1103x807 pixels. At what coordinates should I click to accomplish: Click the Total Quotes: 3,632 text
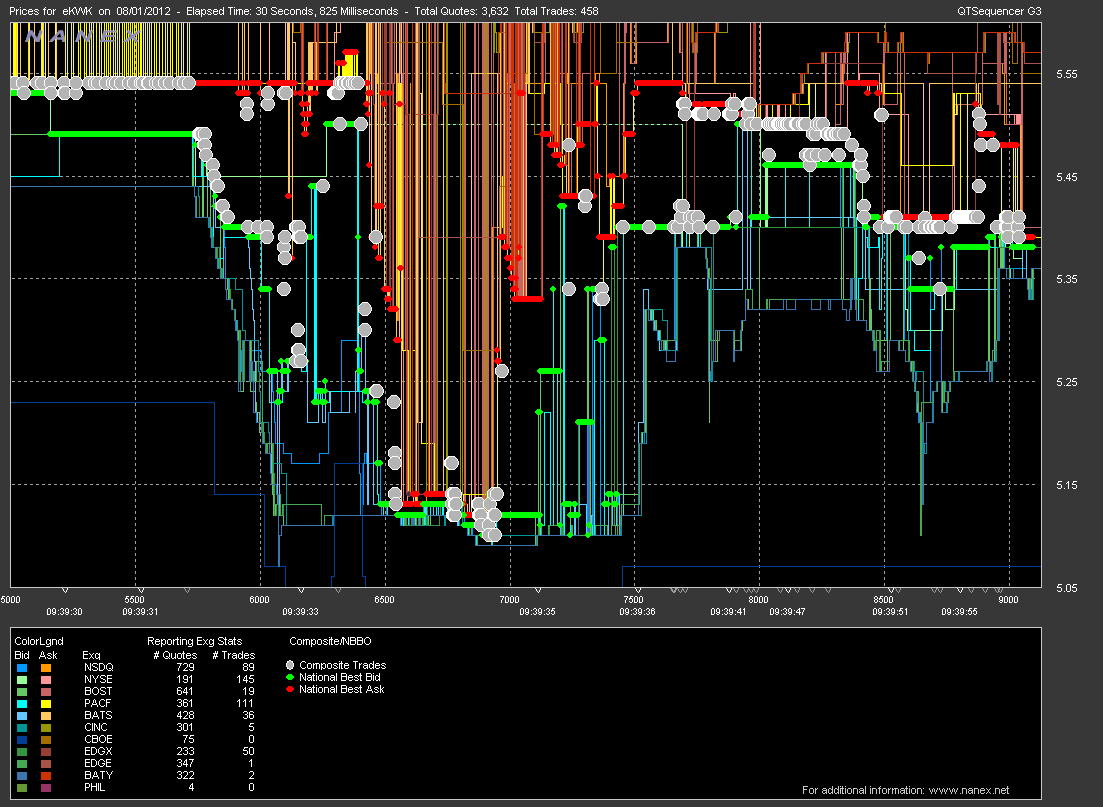(462, 11)
